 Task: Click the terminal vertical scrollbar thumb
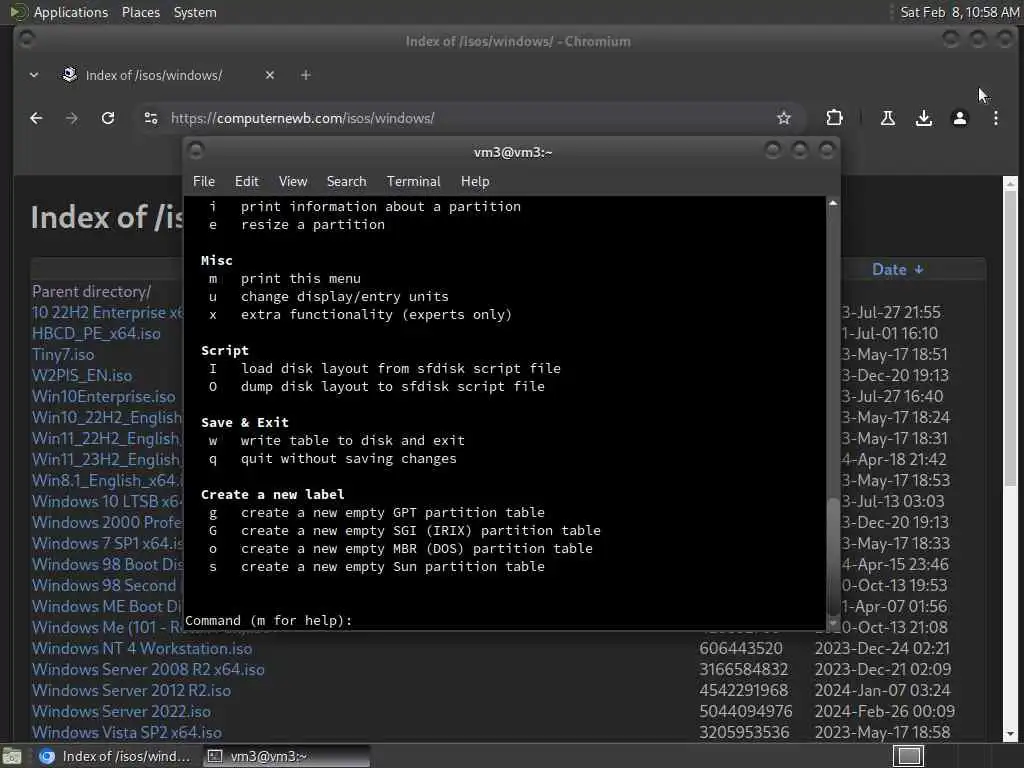pos(833,555)
